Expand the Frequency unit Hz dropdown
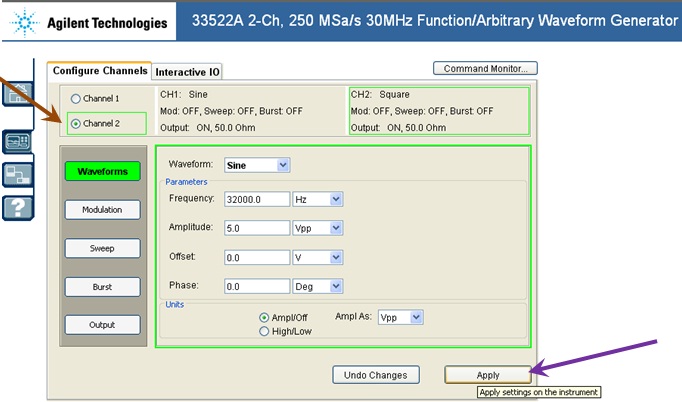The width and height of the screenshot is (682, 402). point(335,199)
